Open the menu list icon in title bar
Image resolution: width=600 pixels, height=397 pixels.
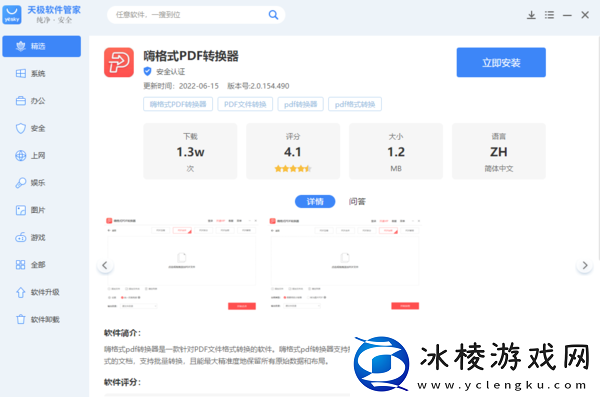pyautogui.click(x=549, y=15)
